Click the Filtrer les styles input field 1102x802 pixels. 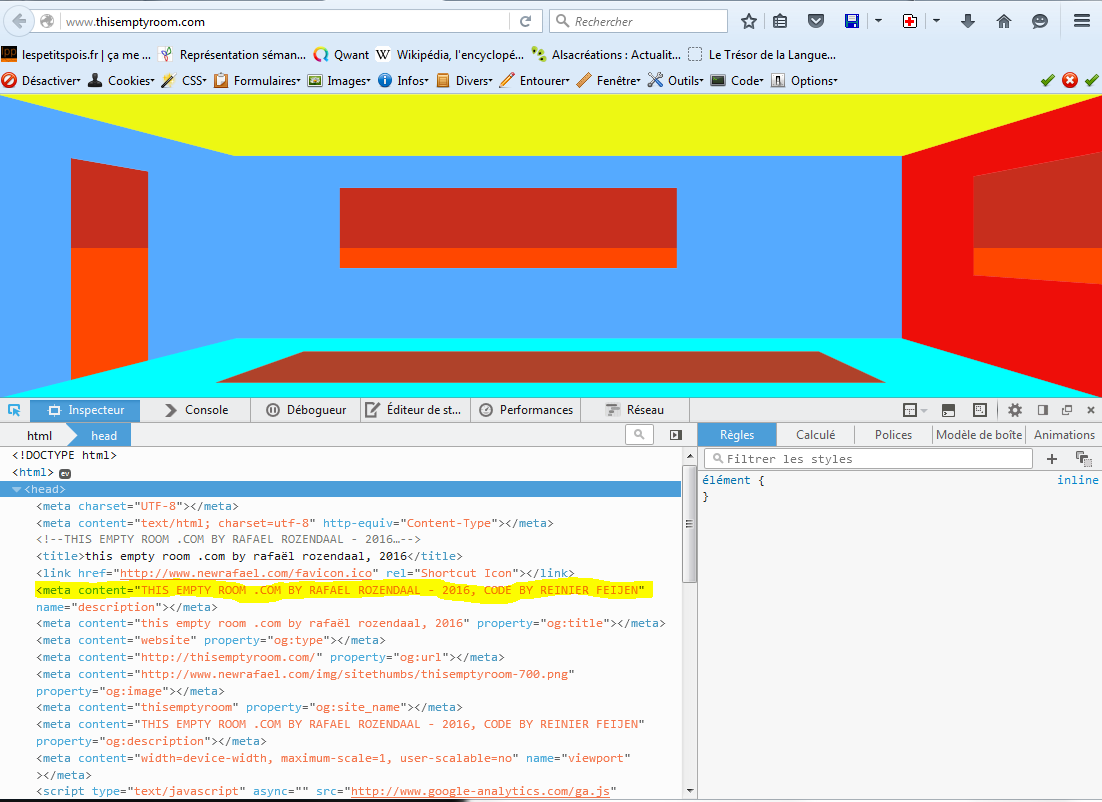coord(868,459)
